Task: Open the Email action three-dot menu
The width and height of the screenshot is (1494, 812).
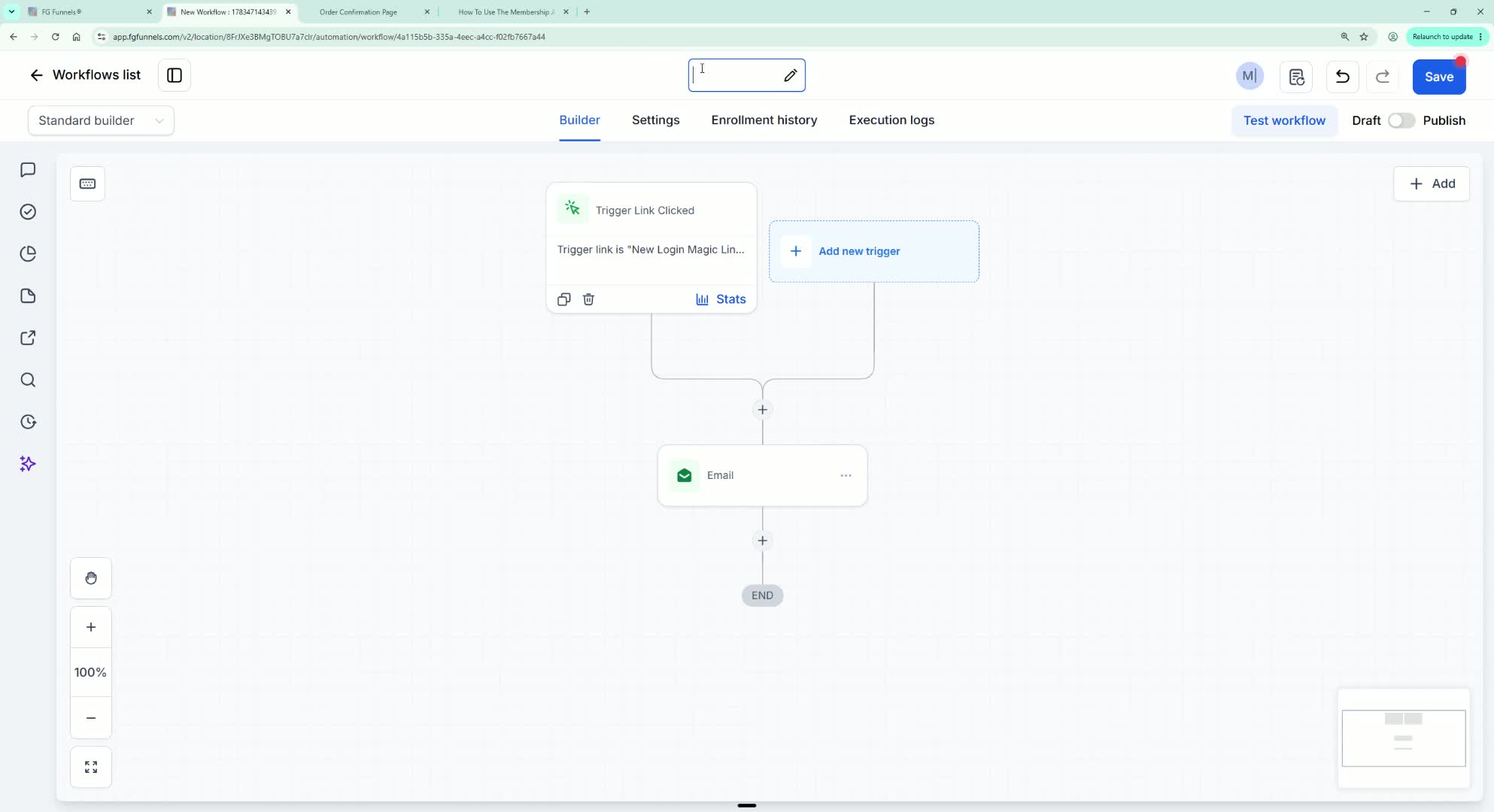Action: 846,475
